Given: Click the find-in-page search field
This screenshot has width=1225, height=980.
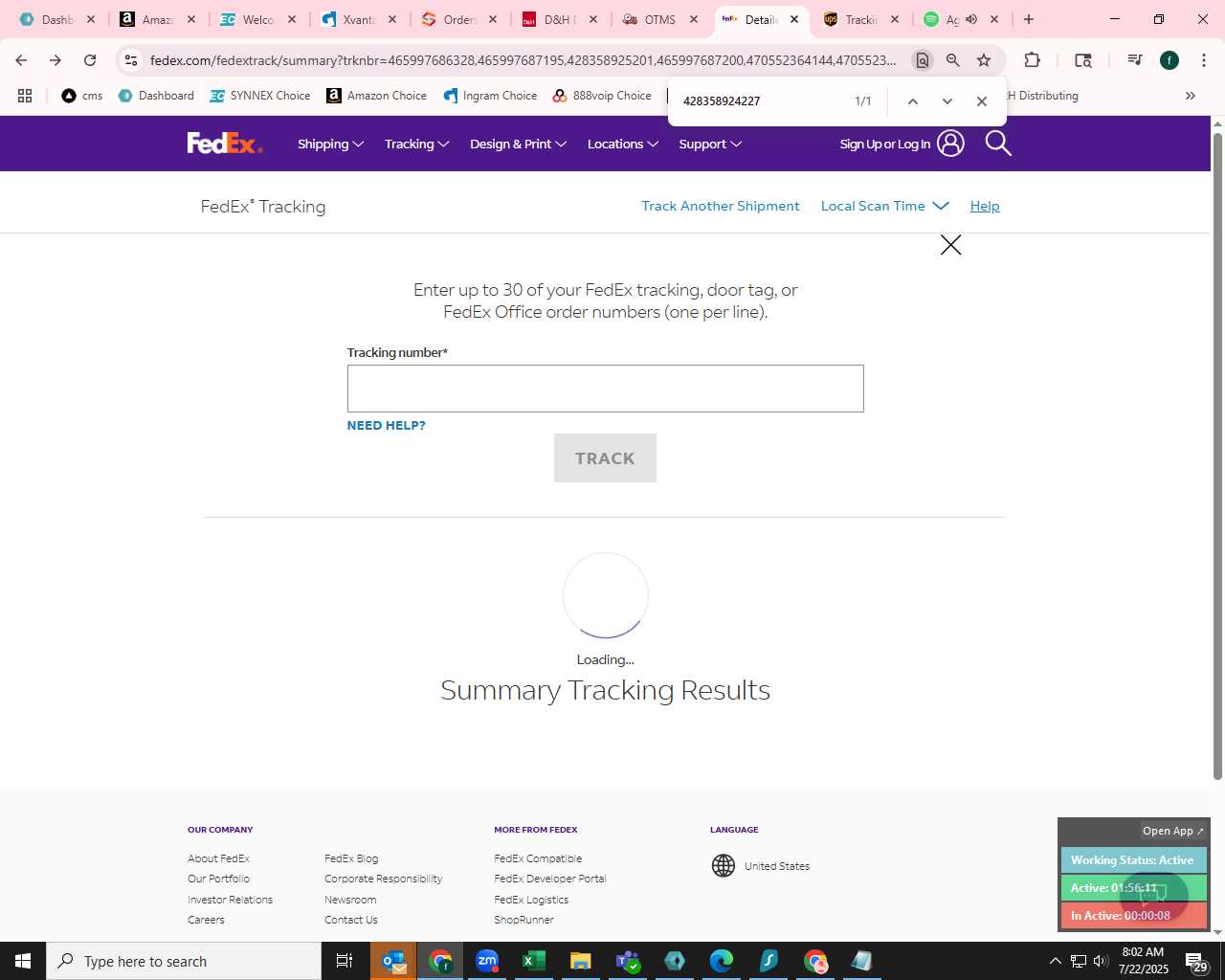Looking at the screenshot, I should click(x=761, y=101).
